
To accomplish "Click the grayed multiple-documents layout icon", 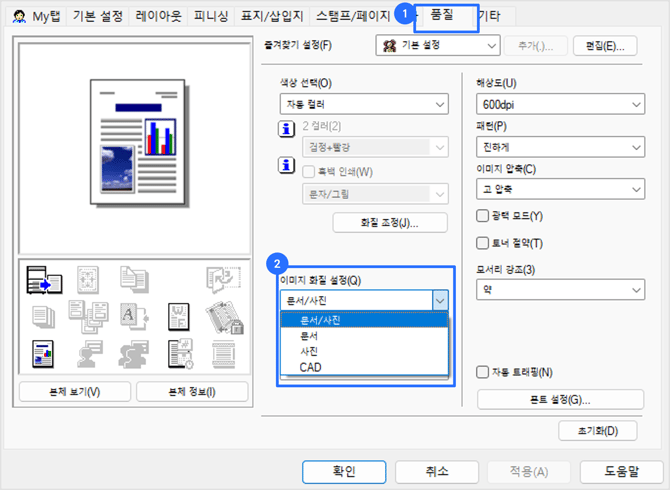I will (88, 317).
